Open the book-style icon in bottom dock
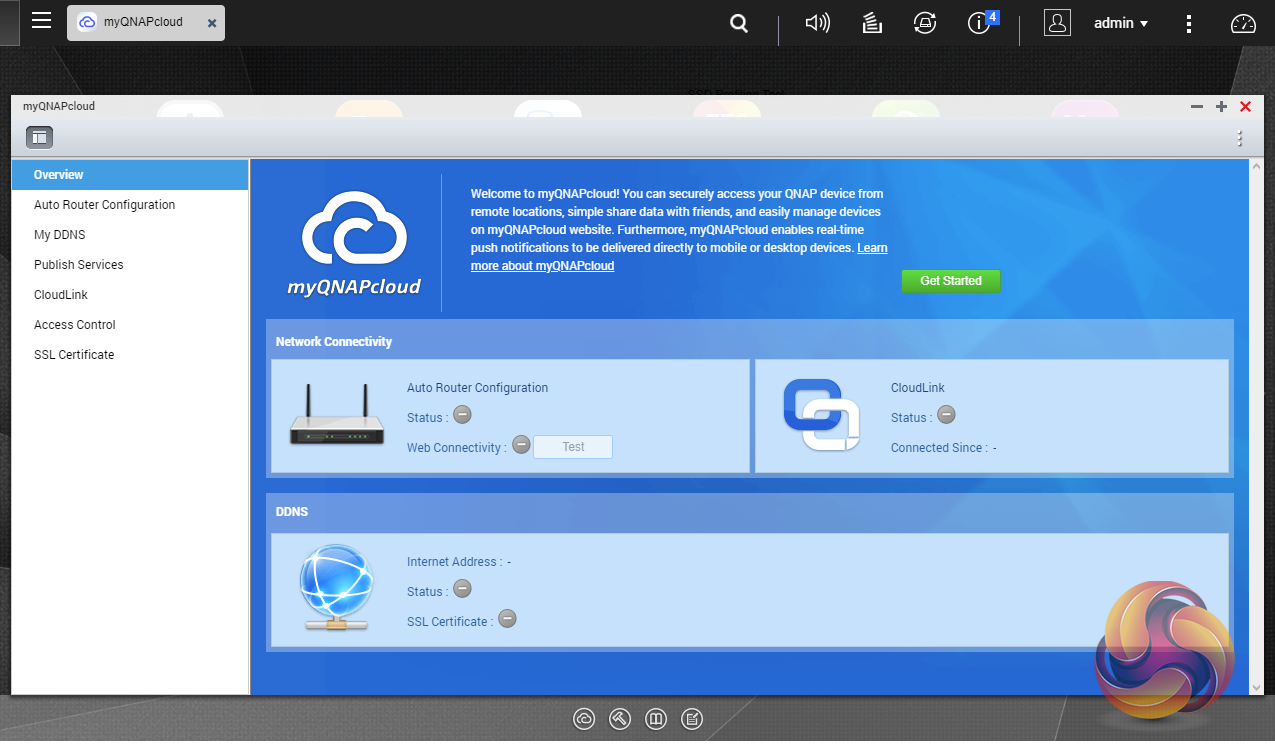Image resolution: width=1275 pixels, height=744 pixels. point(656,719)
